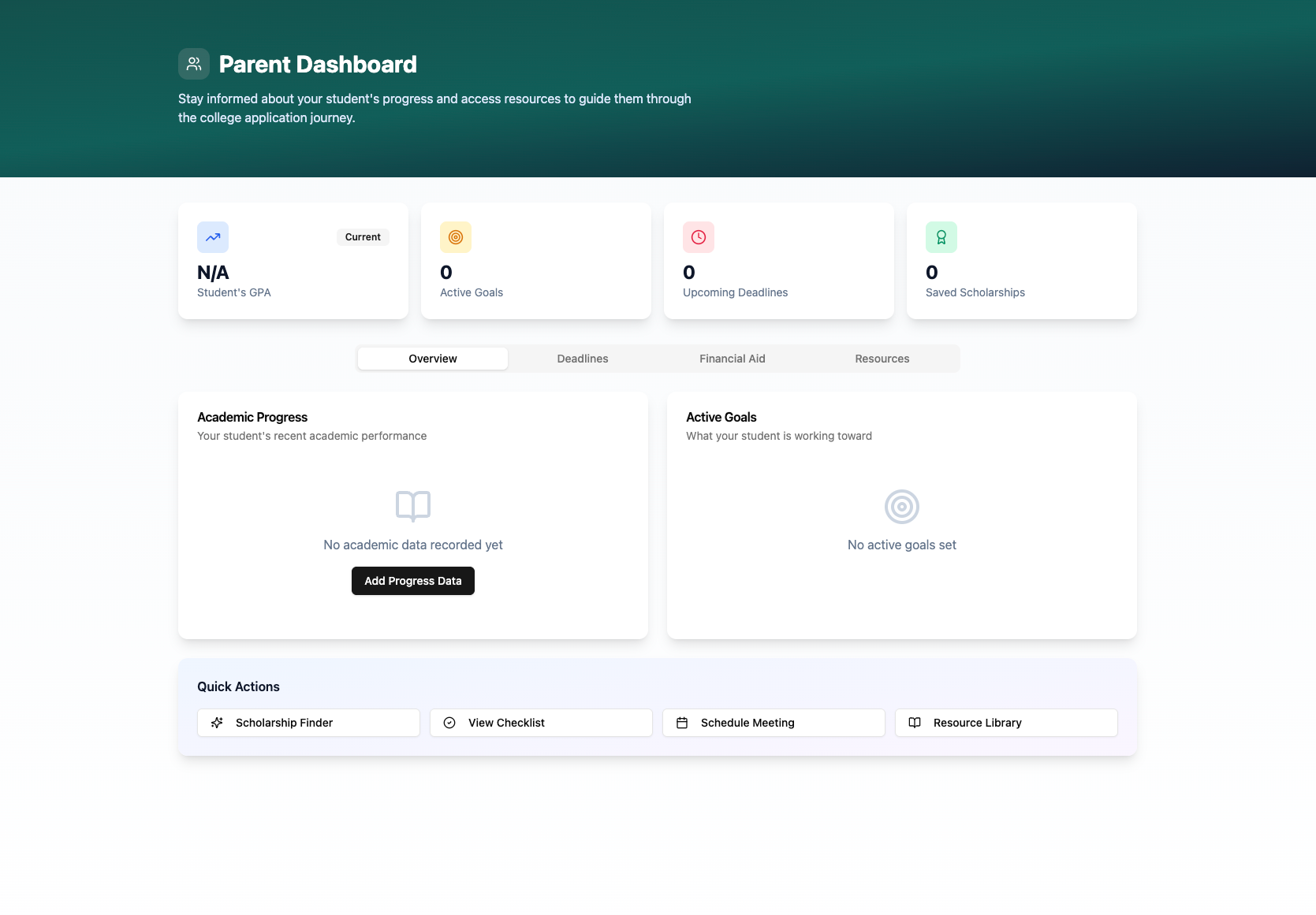The height and width of the screenshot is (915, 1316).
Task: Click the gray target icon in Active Goals panel
Action: pos(902,507)
